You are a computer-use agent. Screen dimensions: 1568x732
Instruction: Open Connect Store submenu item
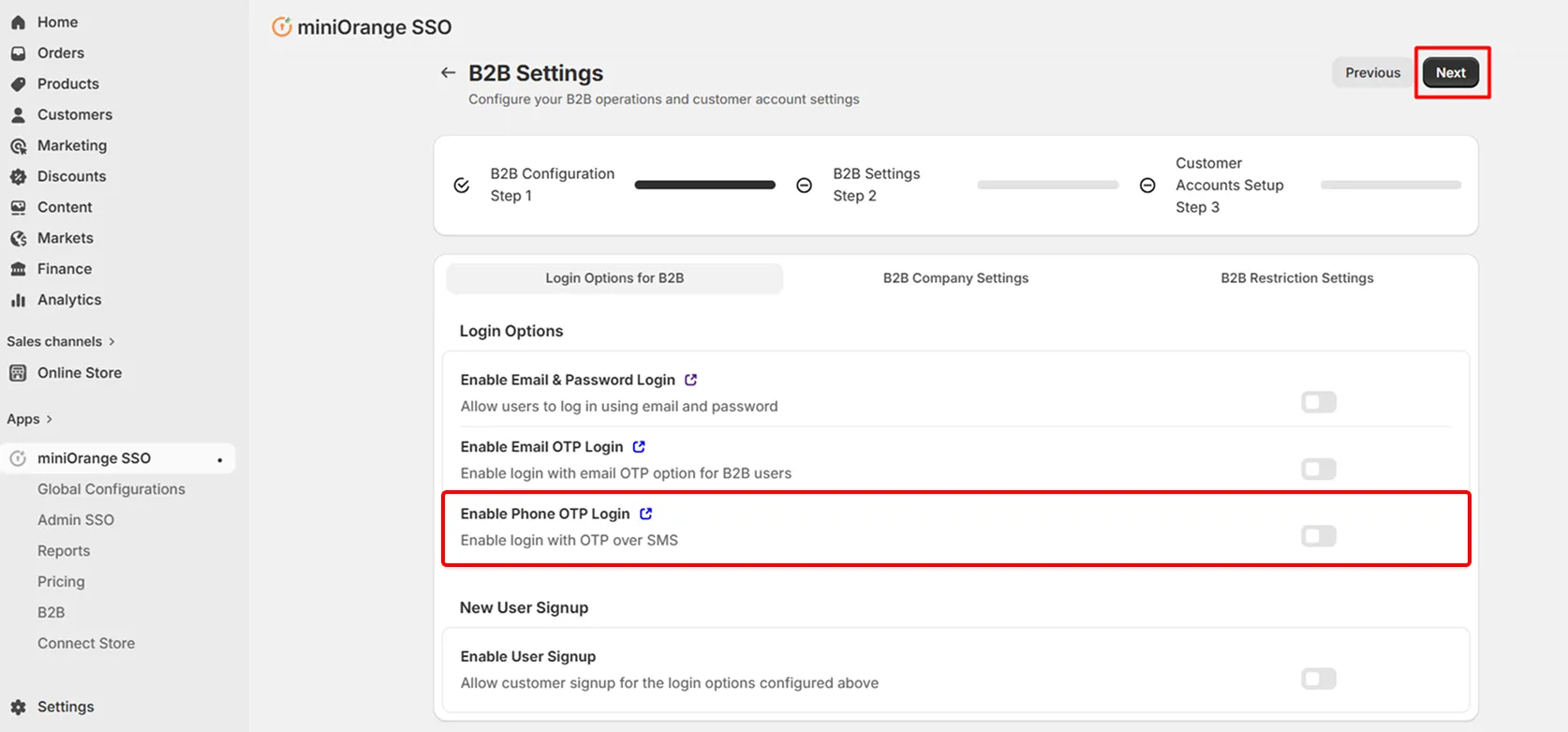[86, 644]
